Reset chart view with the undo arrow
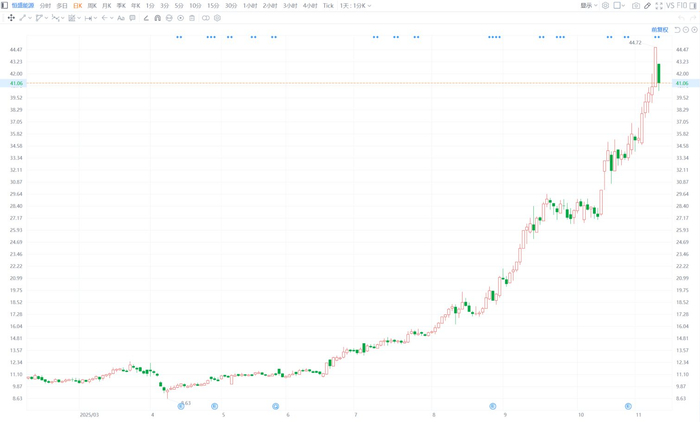The image size is (700, 422). click(x=677, y=29)
